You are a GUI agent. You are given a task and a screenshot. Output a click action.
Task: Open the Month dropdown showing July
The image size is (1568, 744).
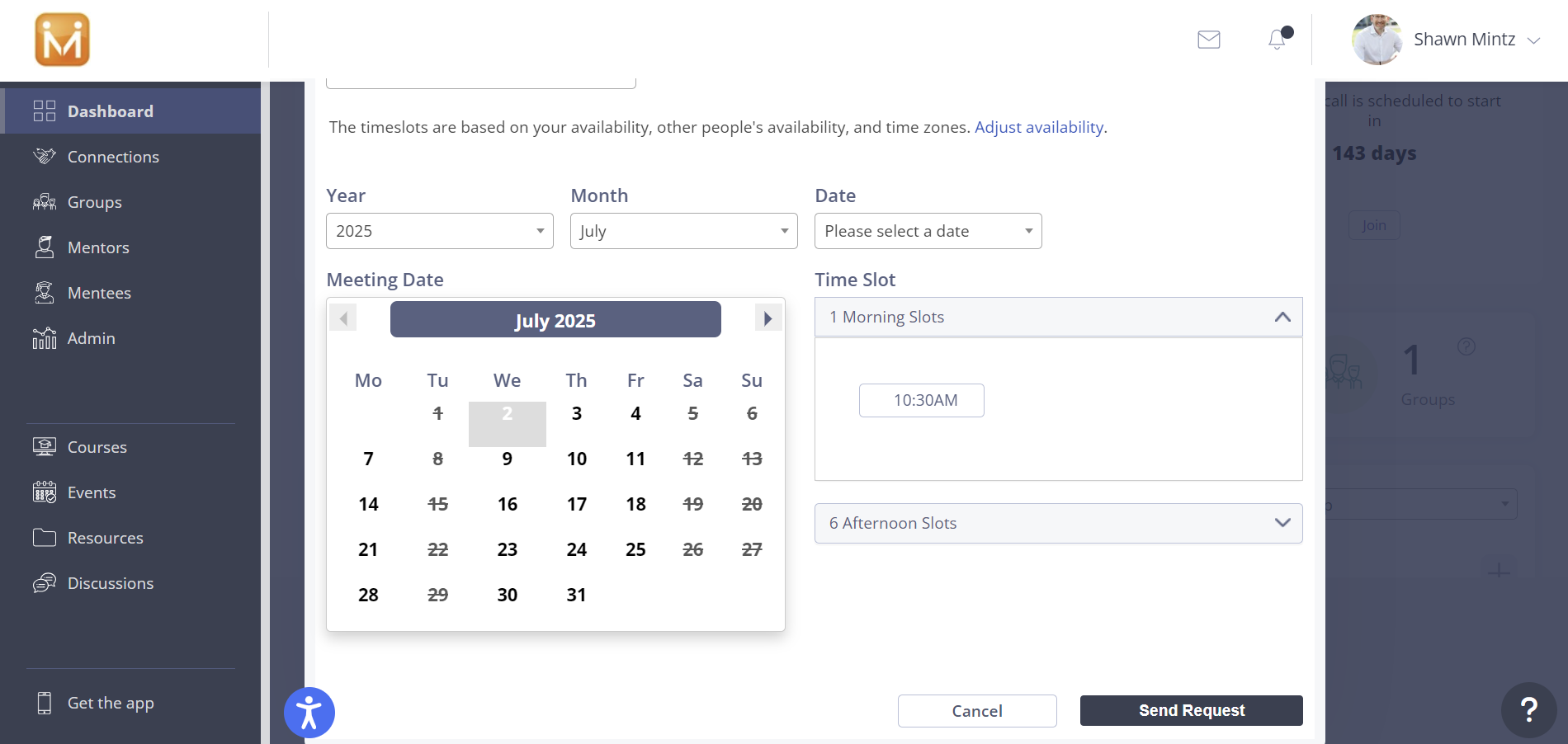[683, 231]
